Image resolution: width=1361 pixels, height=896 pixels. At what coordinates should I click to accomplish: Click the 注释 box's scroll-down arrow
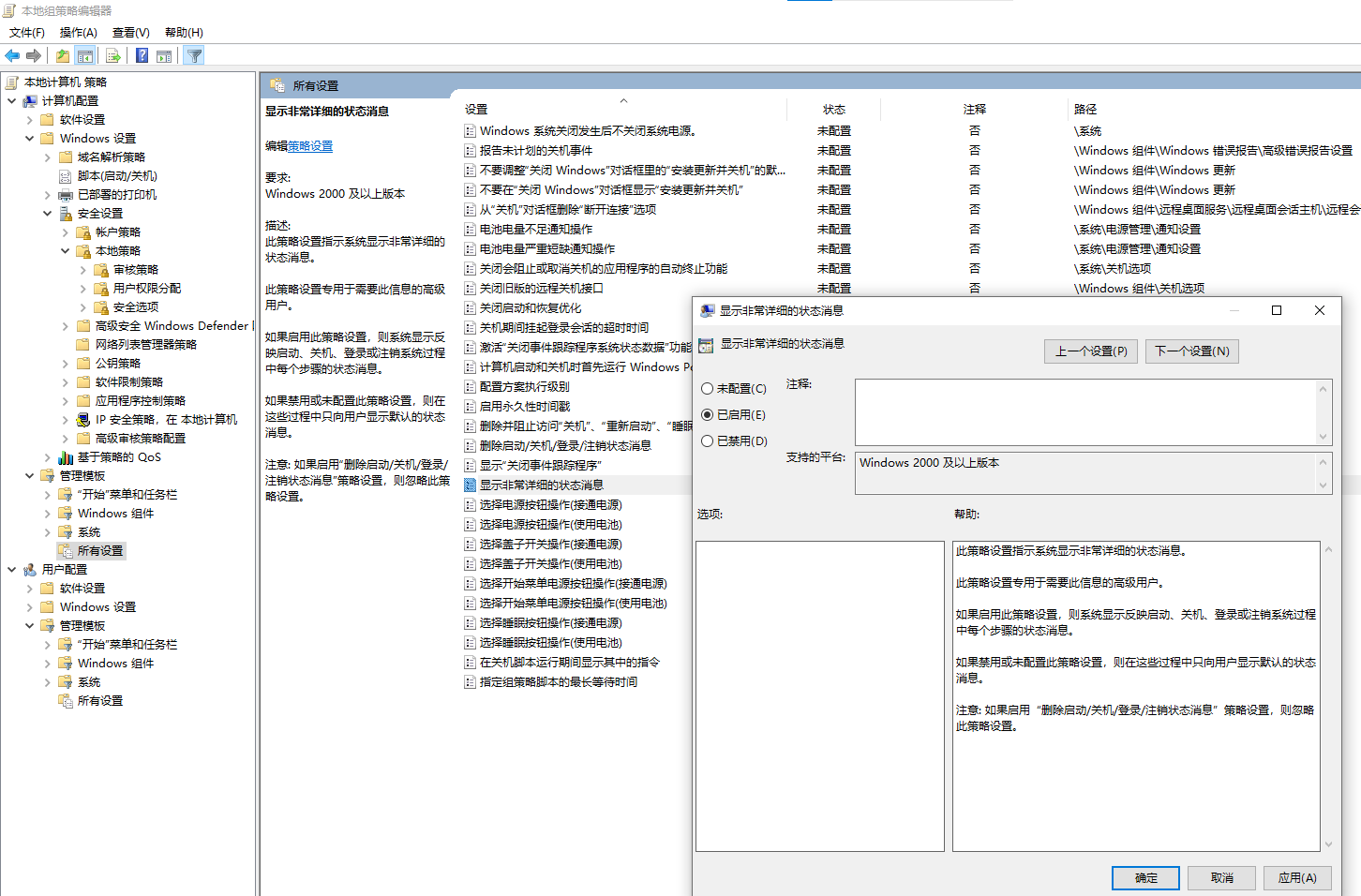click(1324, 437)
